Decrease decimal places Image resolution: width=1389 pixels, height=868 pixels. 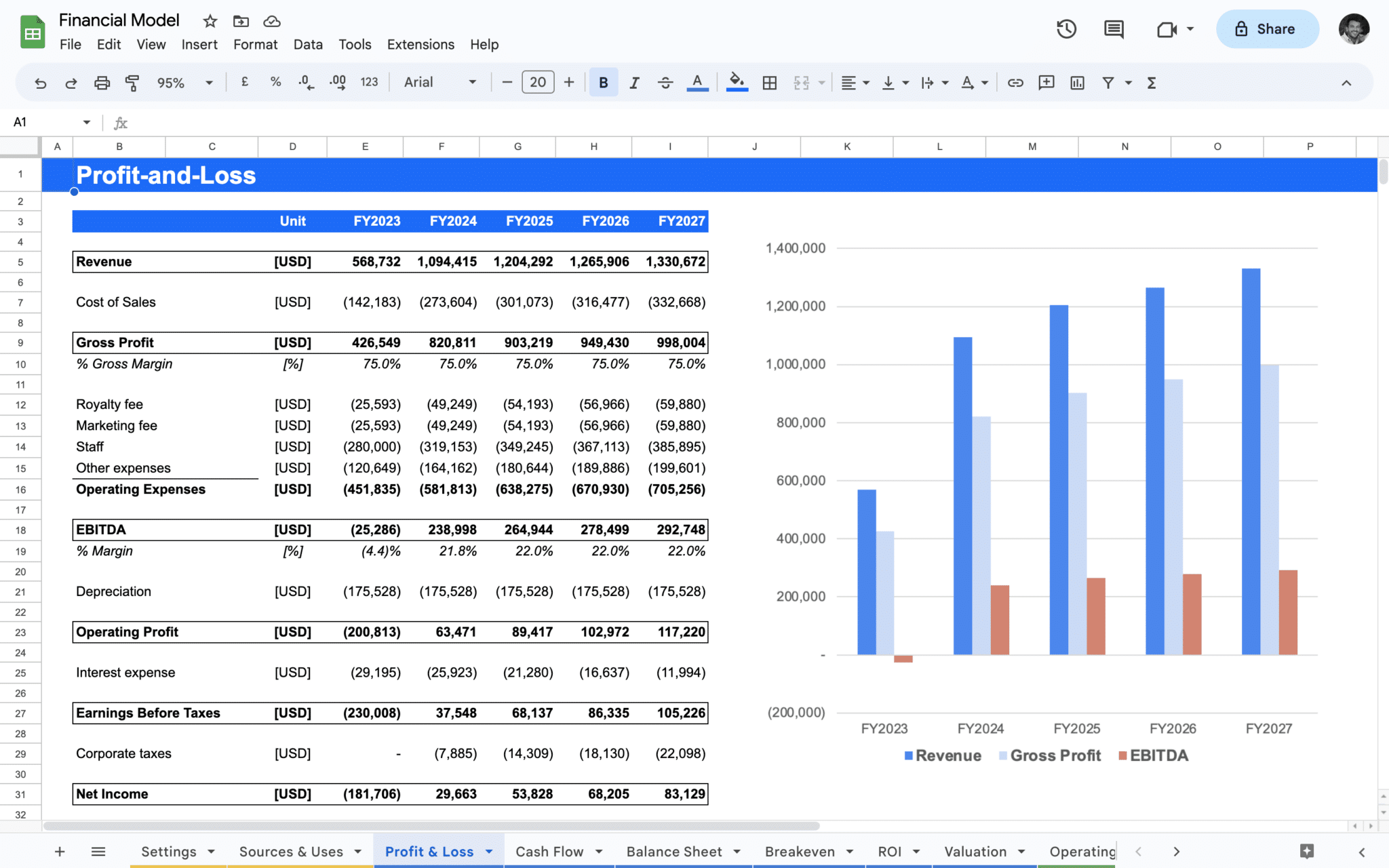pyautogui.click(x=306, y=82)
